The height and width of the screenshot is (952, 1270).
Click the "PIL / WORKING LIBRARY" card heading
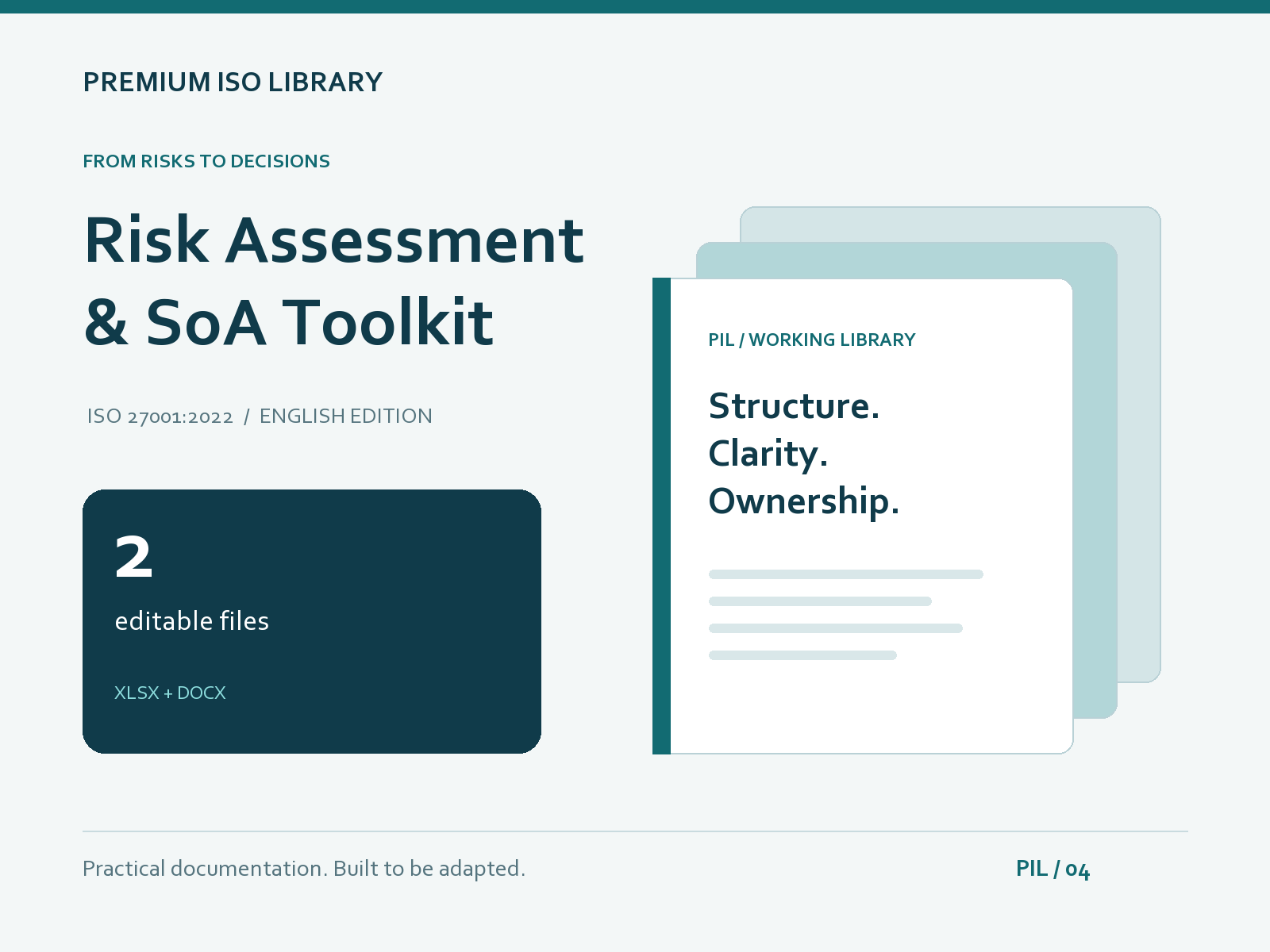pyautogui.click(x=812, y=340)
